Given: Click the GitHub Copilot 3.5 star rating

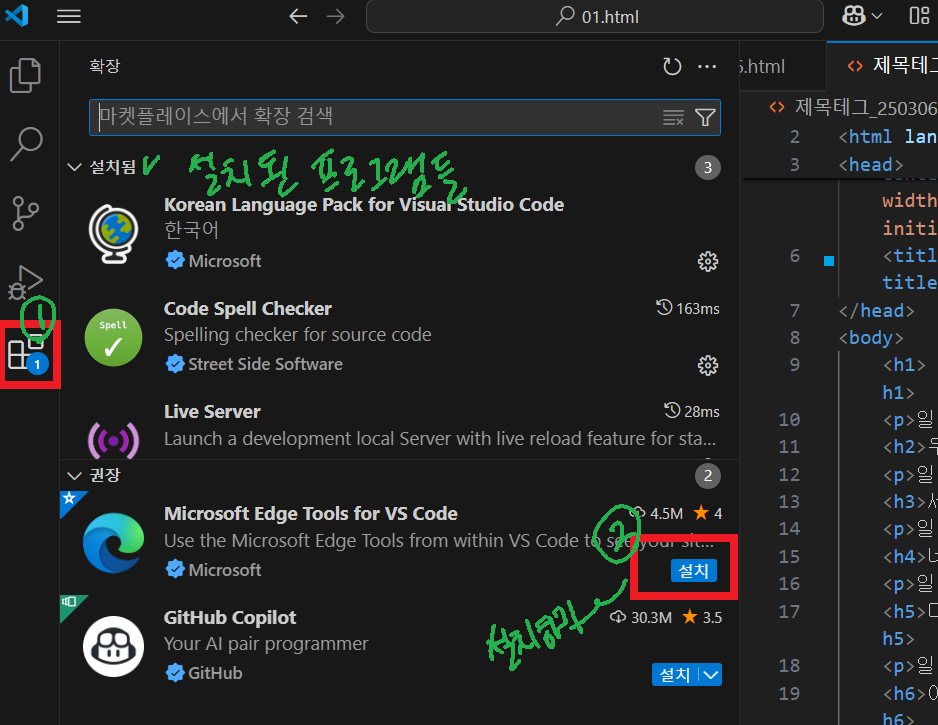Looking at the screenshot, I should tap(702, 617).
